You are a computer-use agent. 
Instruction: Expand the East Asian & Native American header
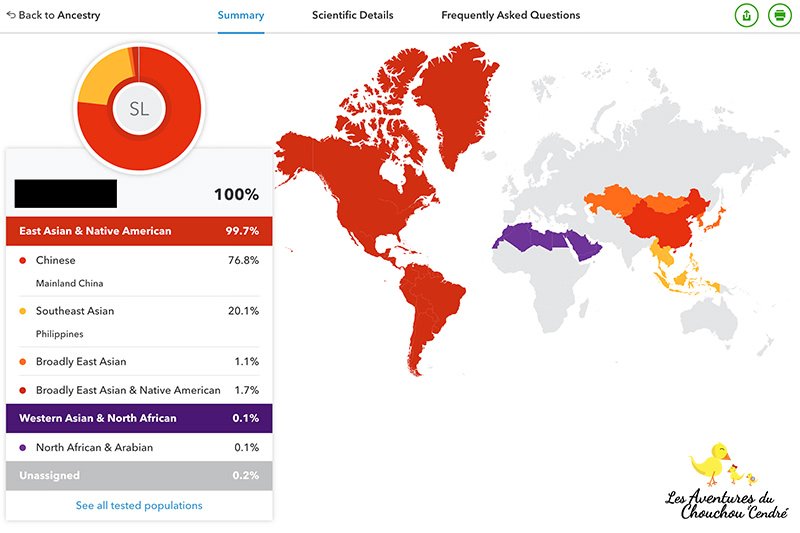coord(139,231)
